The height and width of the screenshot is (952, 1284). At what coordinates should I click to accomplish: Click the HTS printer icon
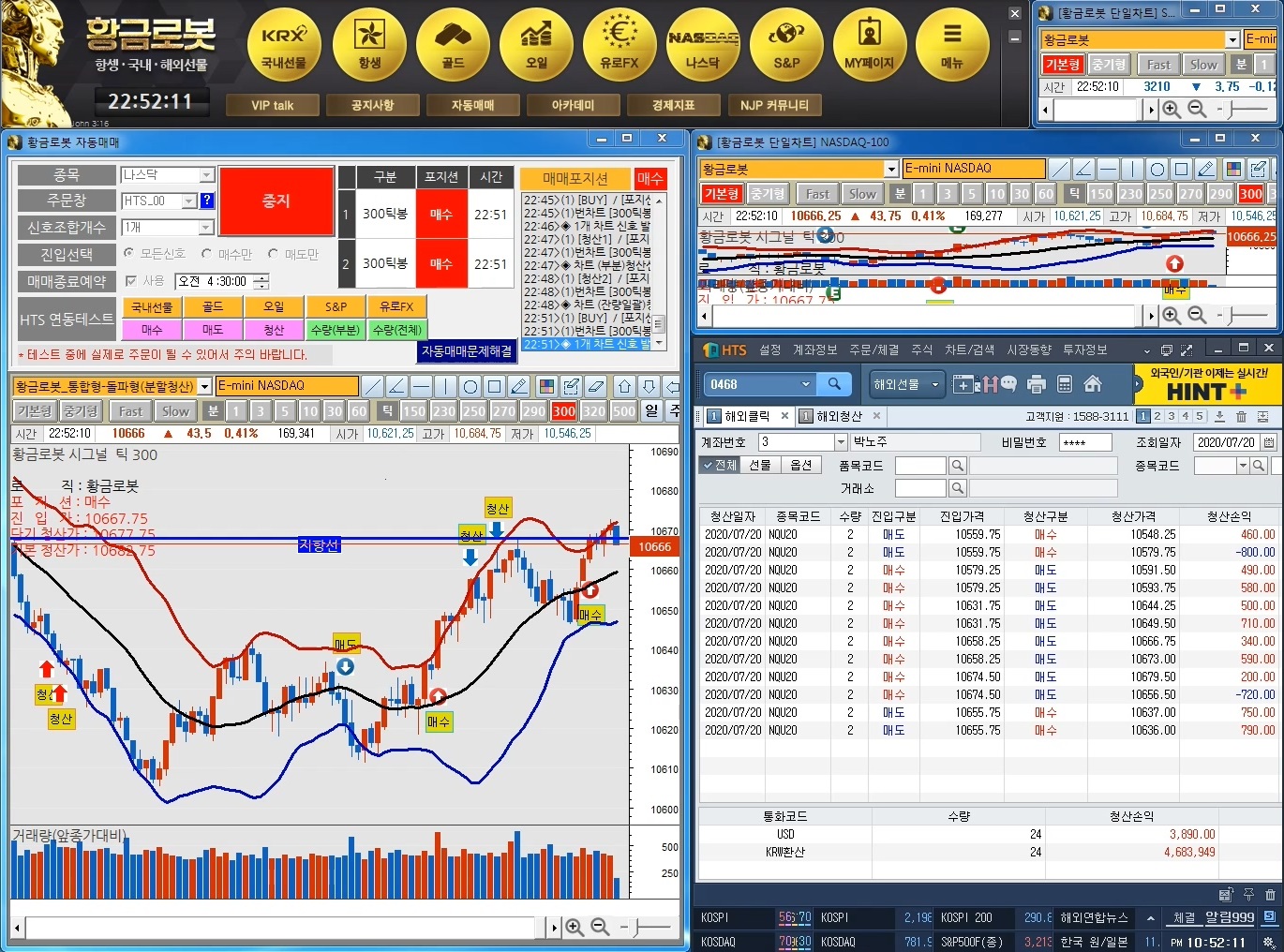(x=1036, y=384)
